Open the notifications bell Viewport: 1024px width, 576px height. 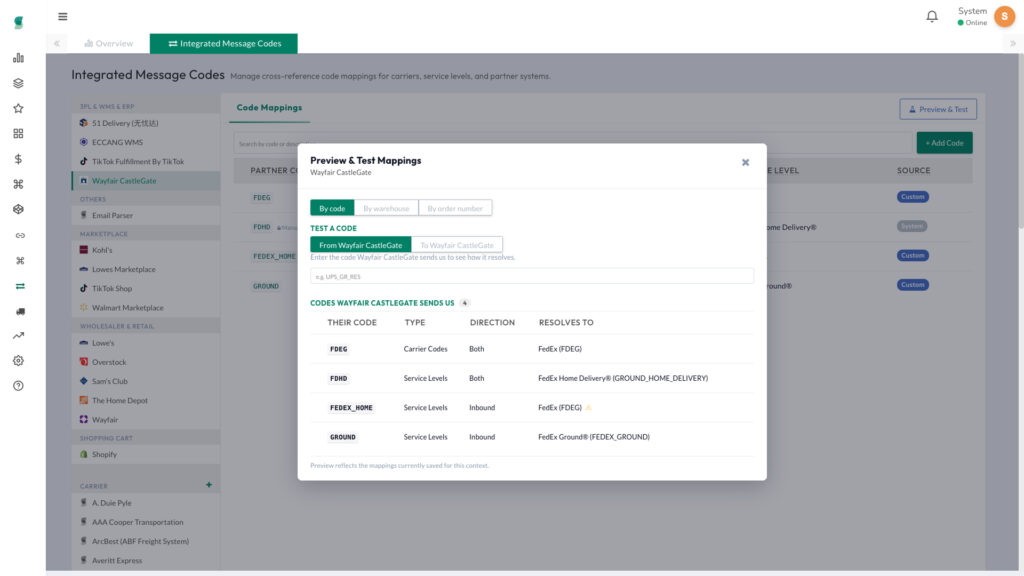(x=932, y=16)
